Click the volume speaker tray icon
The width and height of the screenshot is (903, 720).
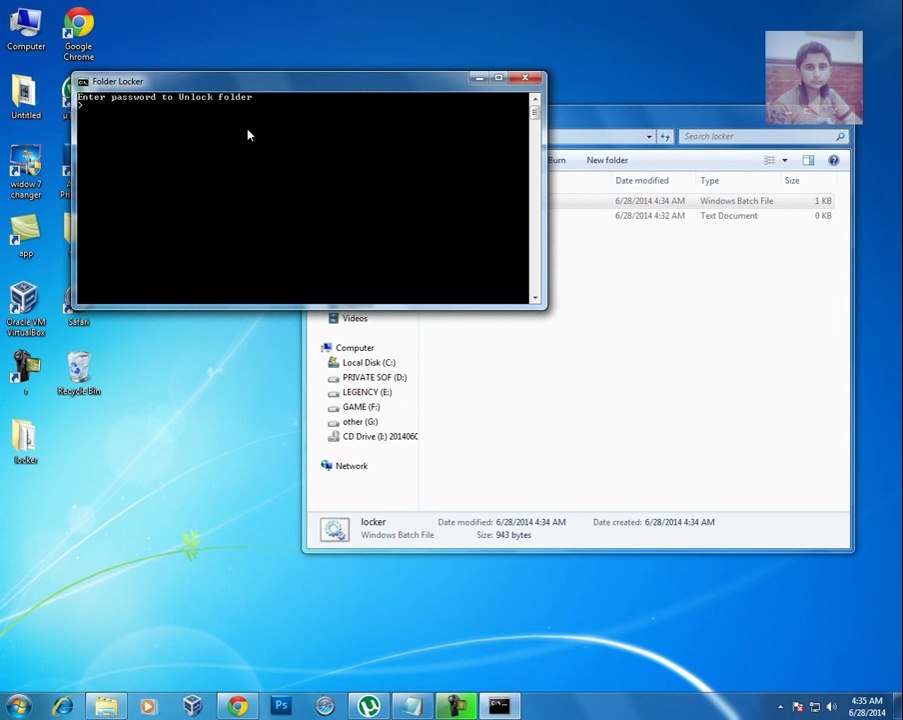pos(831,706)
